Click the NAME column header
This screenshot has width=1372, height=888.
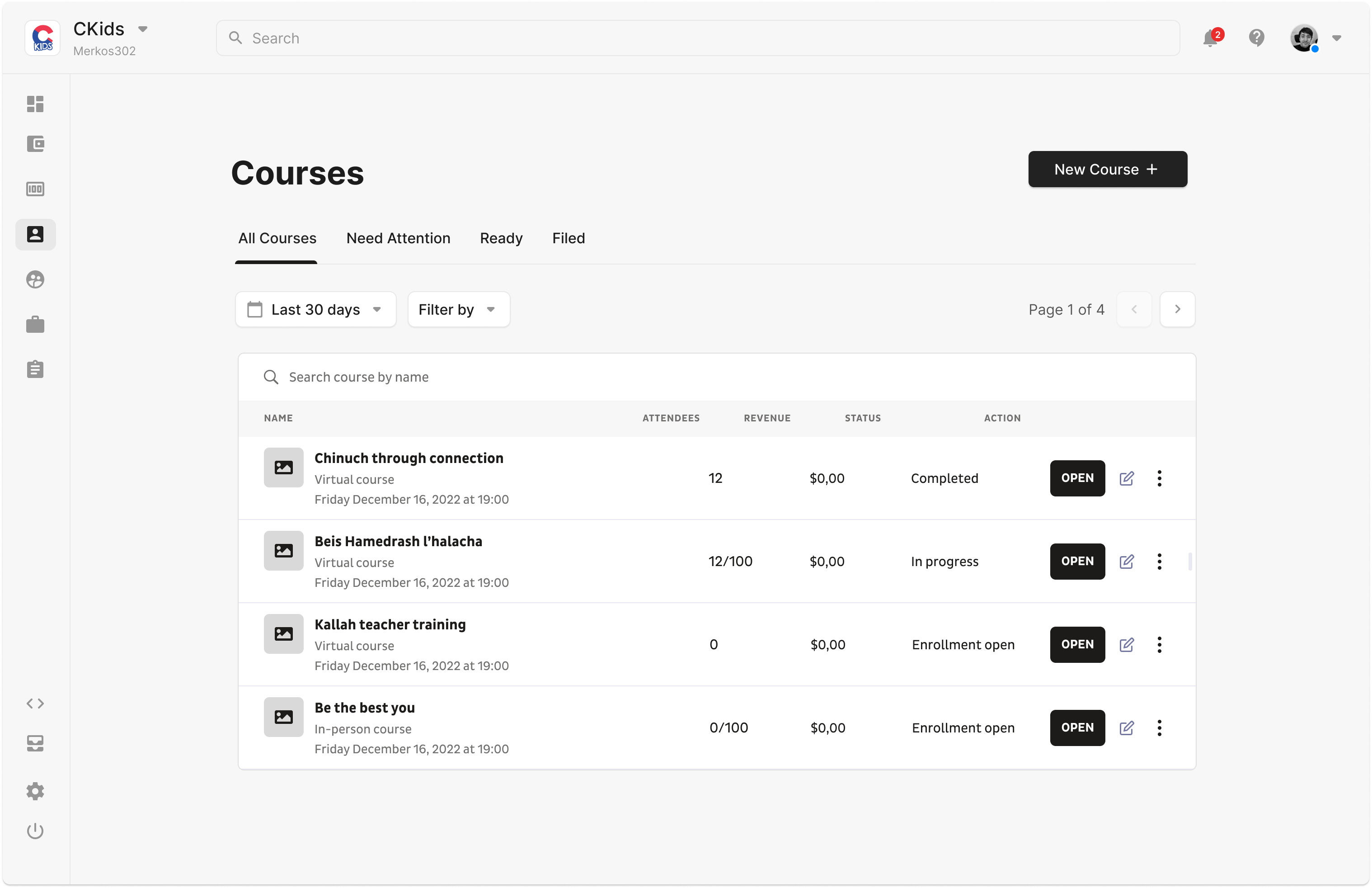coord(278,418)
